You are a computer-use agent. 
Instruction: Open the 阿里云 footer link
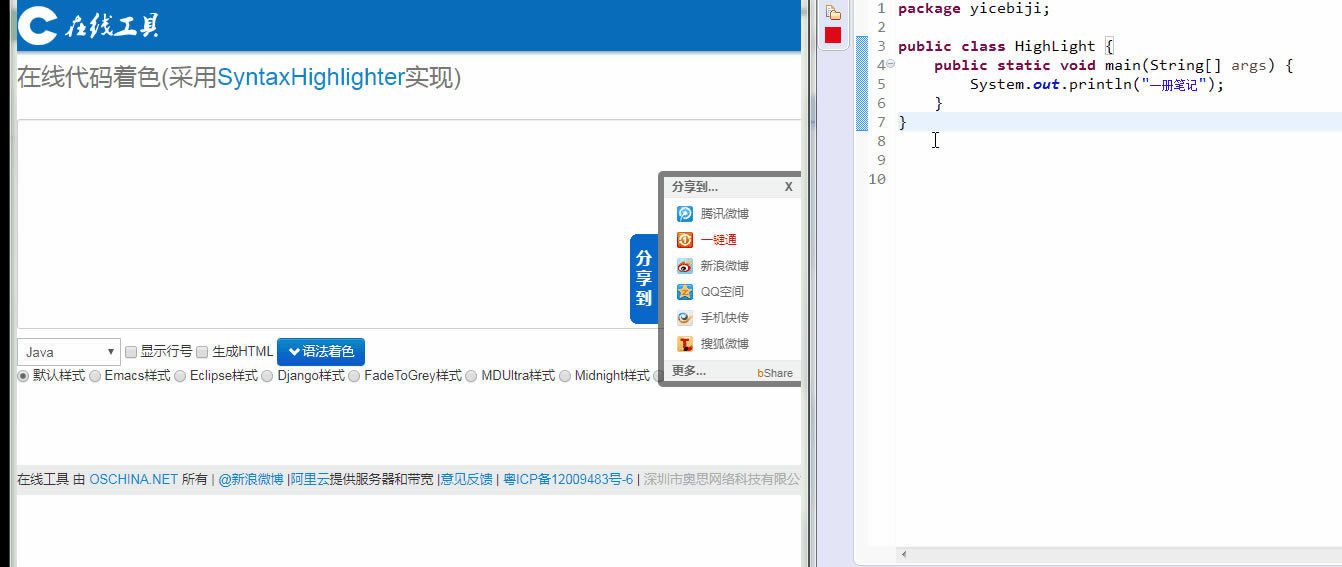(310, 479)
